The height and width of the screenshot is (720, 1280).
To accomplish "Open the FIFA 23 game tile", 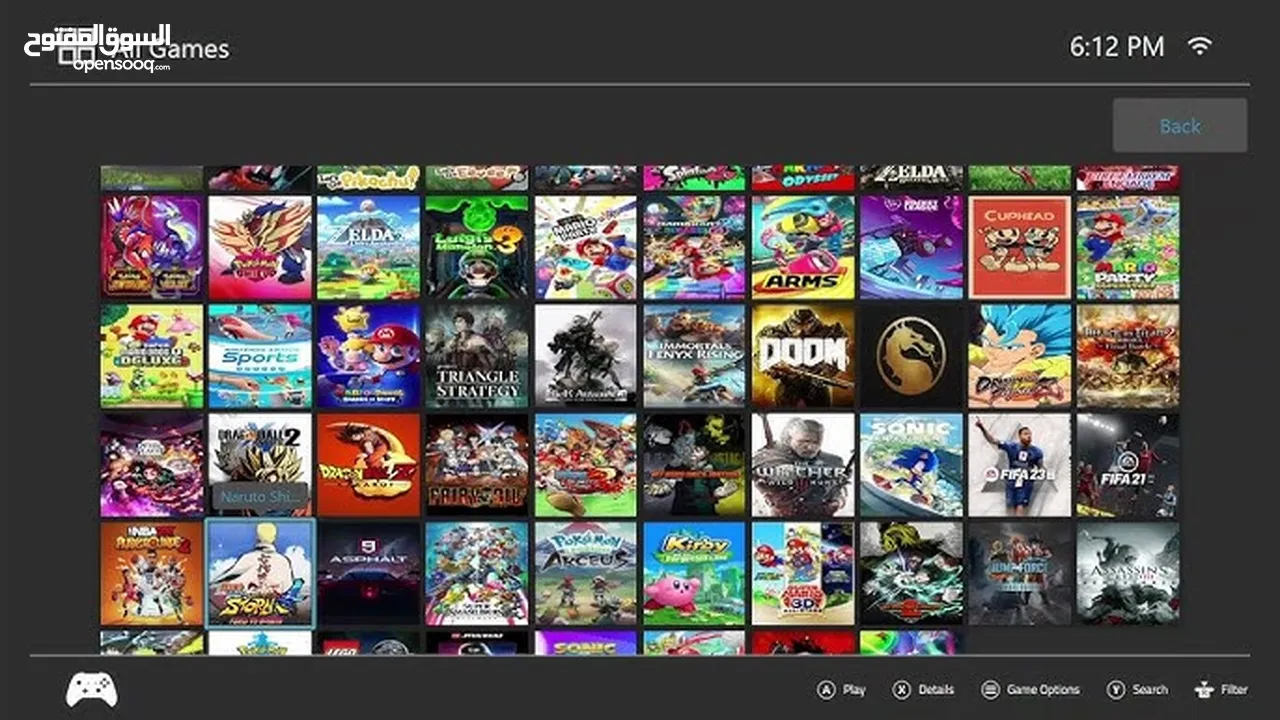I will pyautogui.click(x=1019, y=465).
